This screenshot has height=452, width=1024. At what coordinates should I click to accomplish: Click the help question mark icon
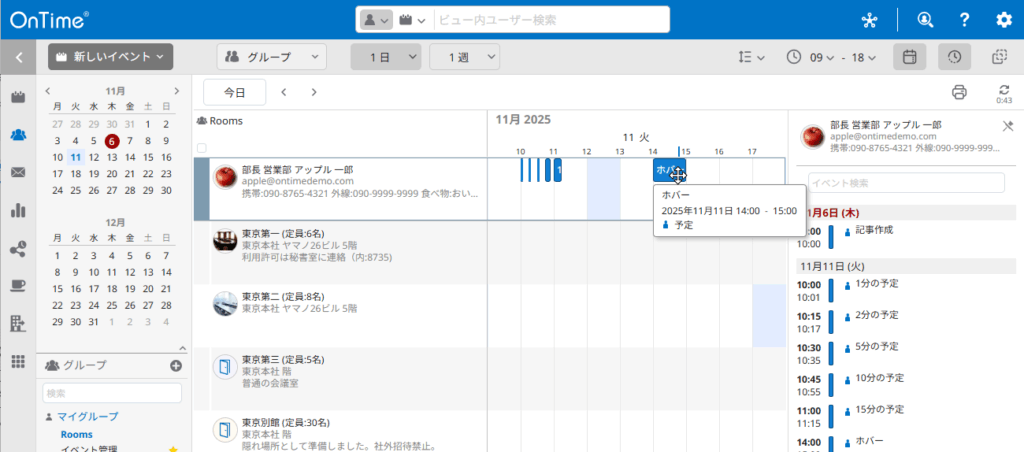(x=964, y=20)
